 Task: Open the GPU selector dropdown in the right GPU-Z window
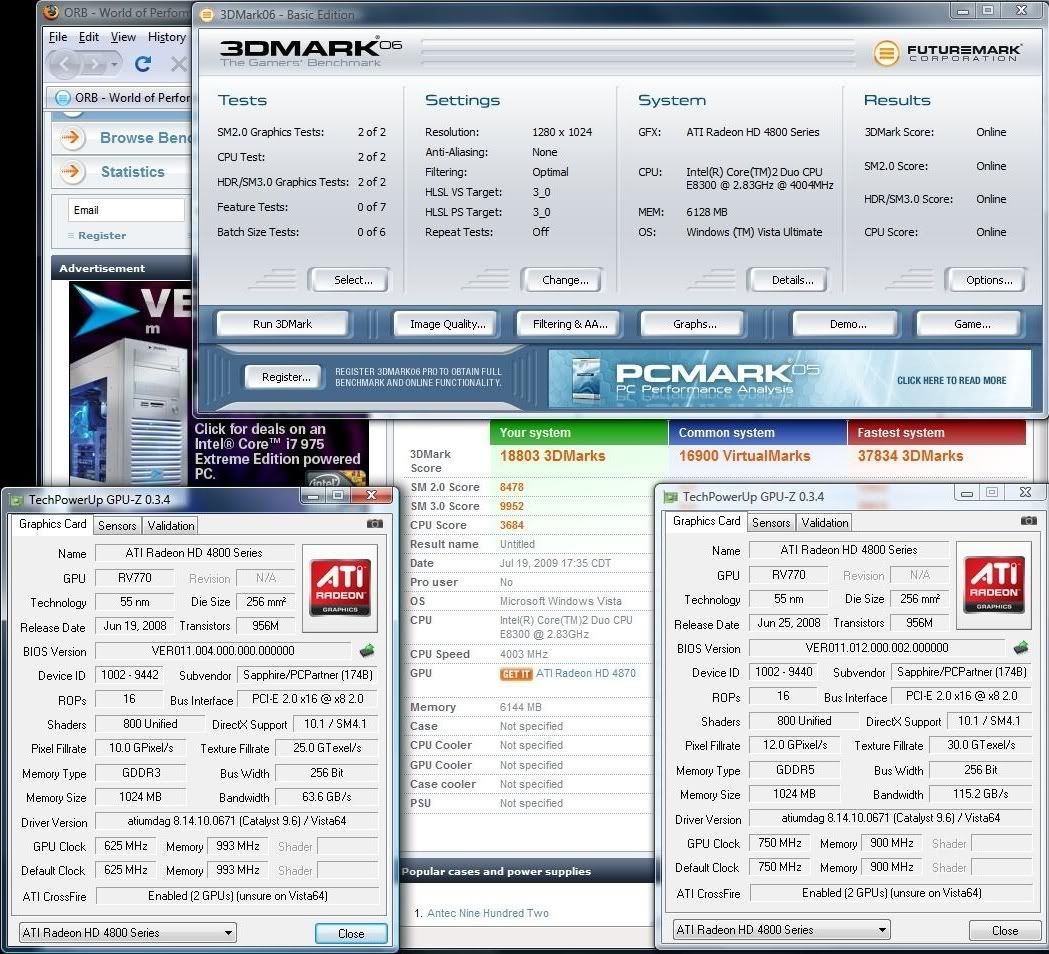tap(781, 930)
